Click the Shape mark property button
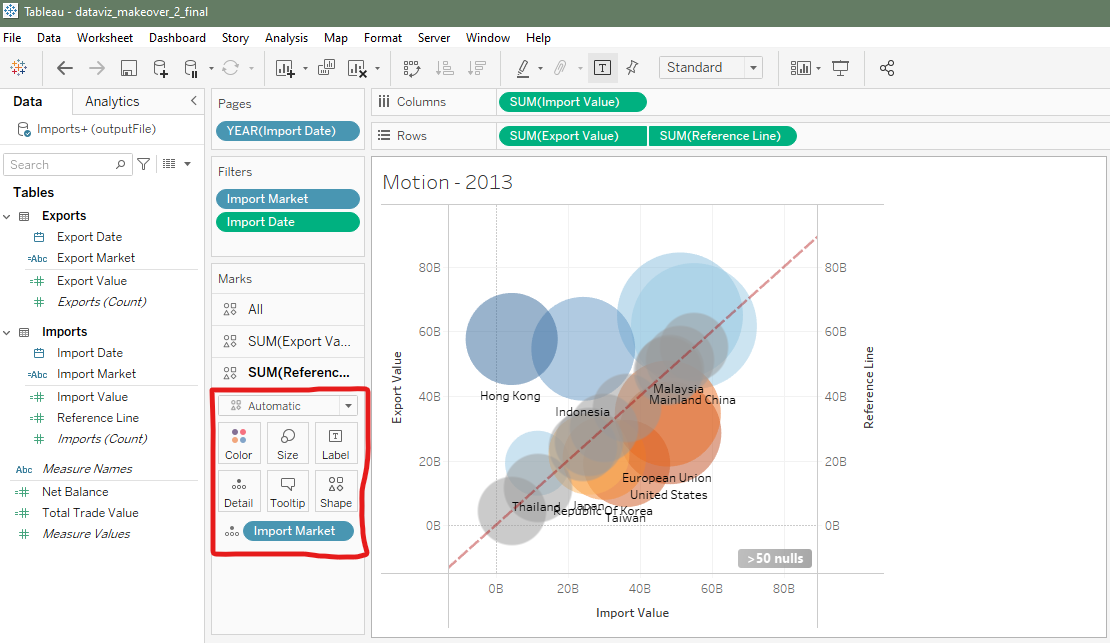Image resolution: width=1110 pixels, height=643 pixels. pos(336,491)
